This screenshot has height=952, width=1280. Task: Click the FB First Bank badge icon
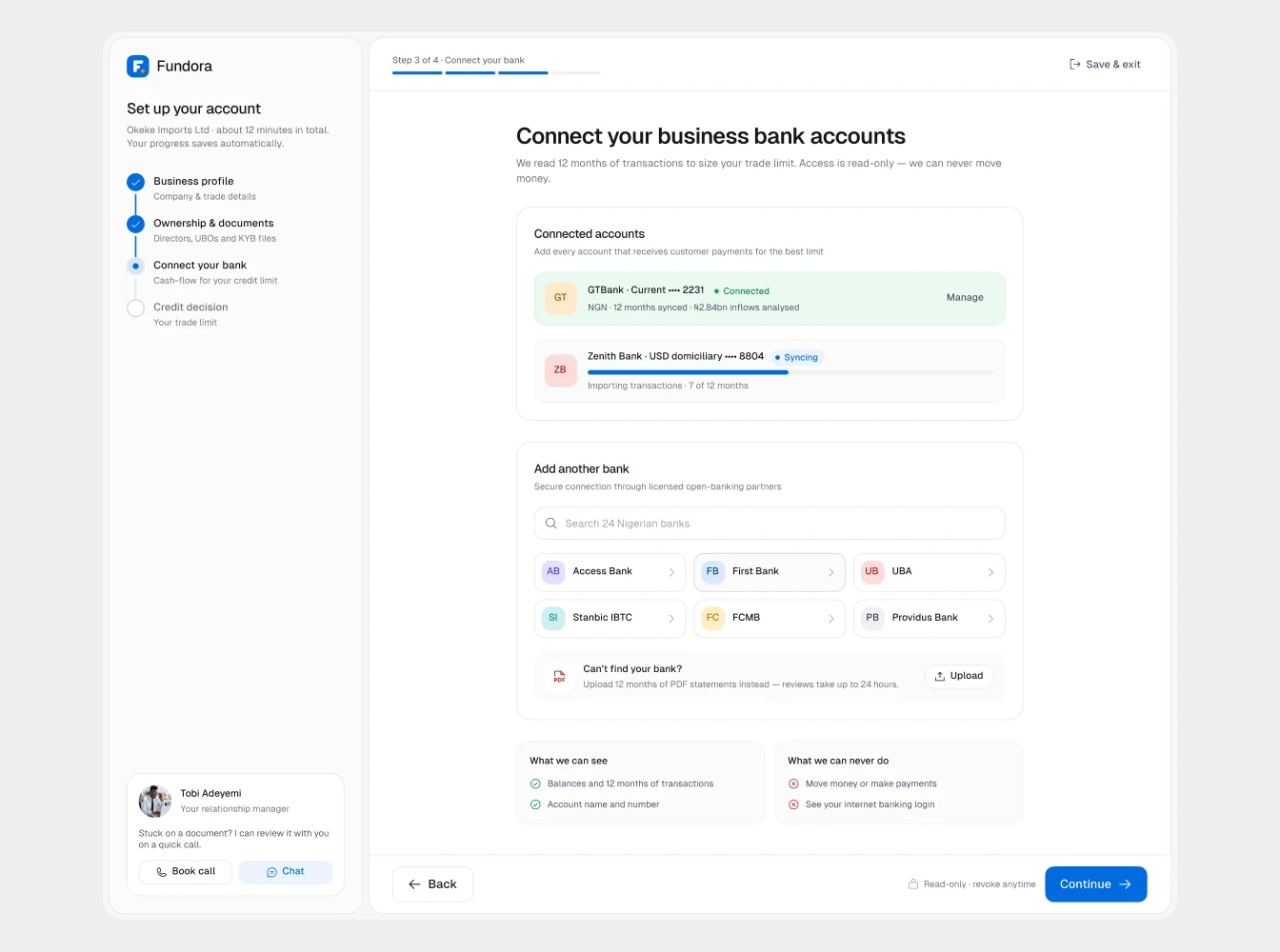712,571
